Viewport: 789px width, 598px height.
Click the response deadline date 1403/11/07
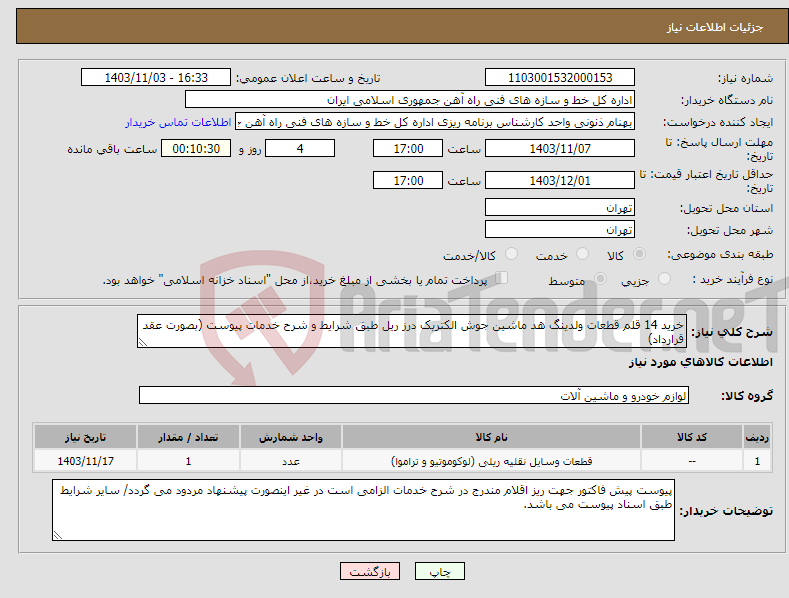[x=560, y=148]
